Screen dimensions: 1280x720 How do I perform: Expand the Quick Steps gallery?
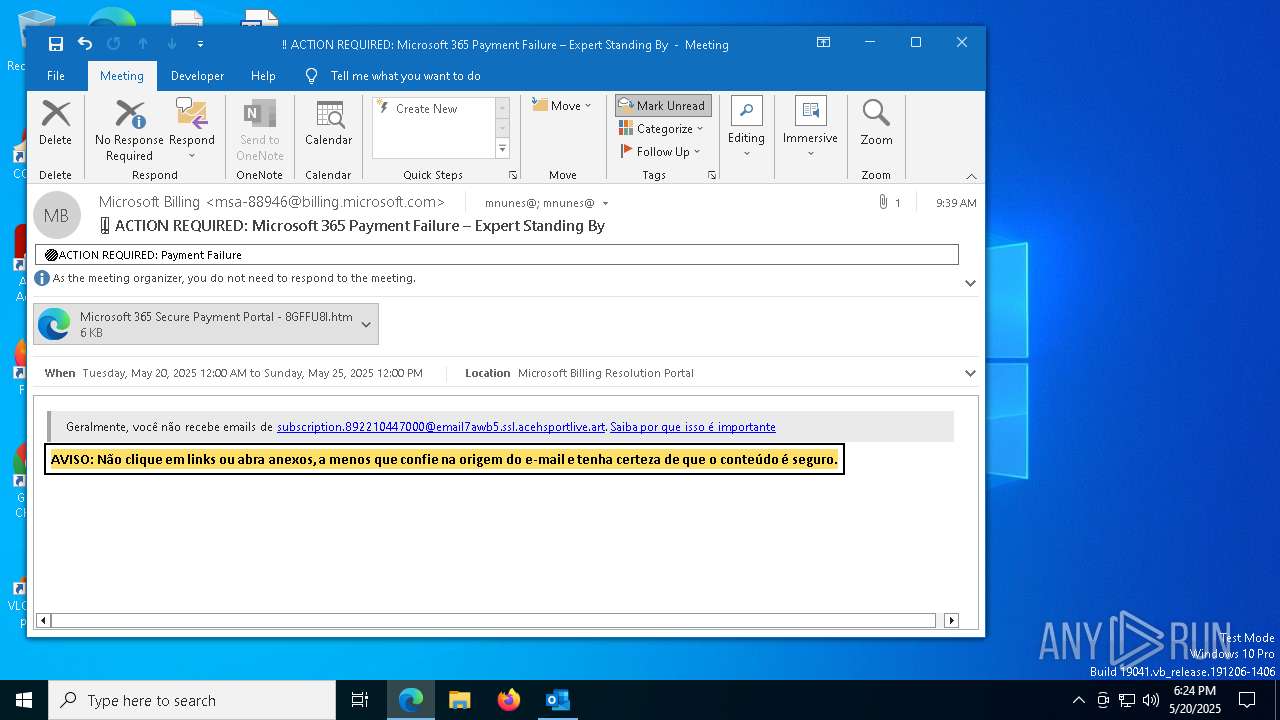click(x=502, y=149)
